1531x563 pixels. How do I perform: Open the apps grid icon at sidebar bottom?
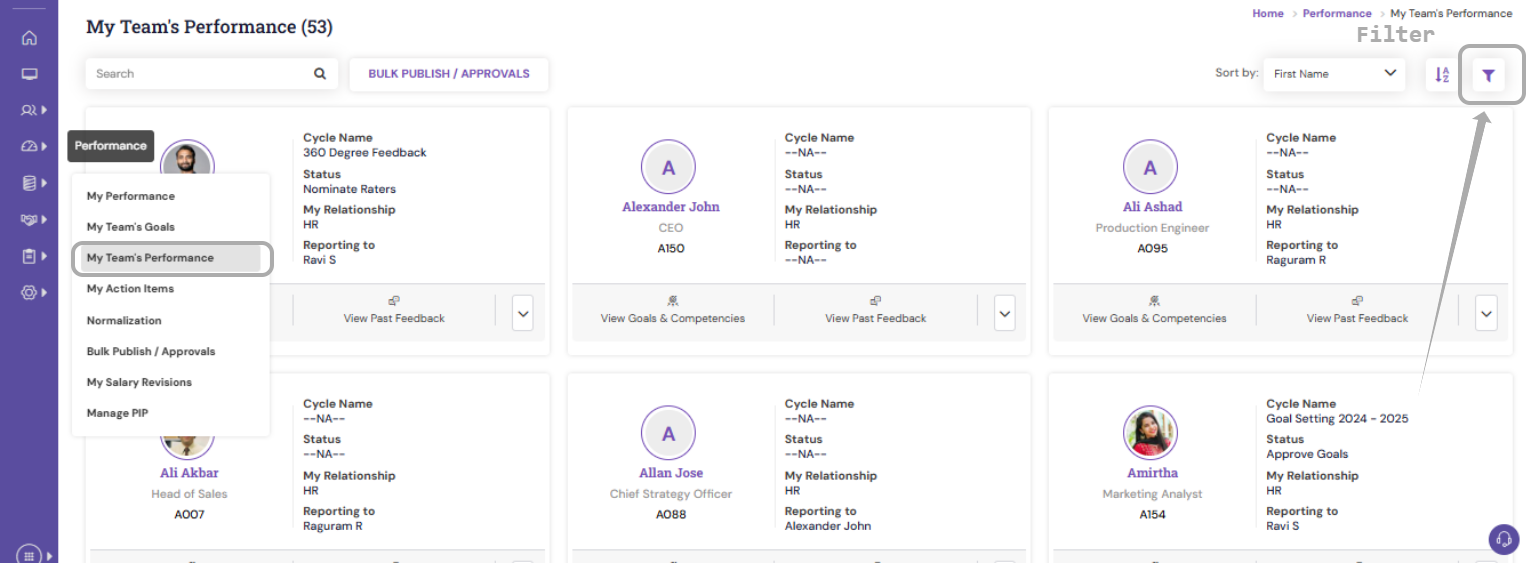[29, 555]
